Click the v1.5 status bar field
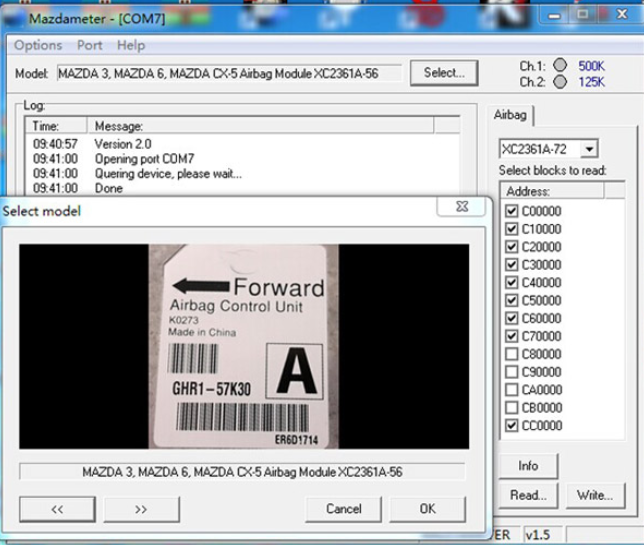Viewport: 644px width, 545px height. pyautogui.click(x=543, y=535)
